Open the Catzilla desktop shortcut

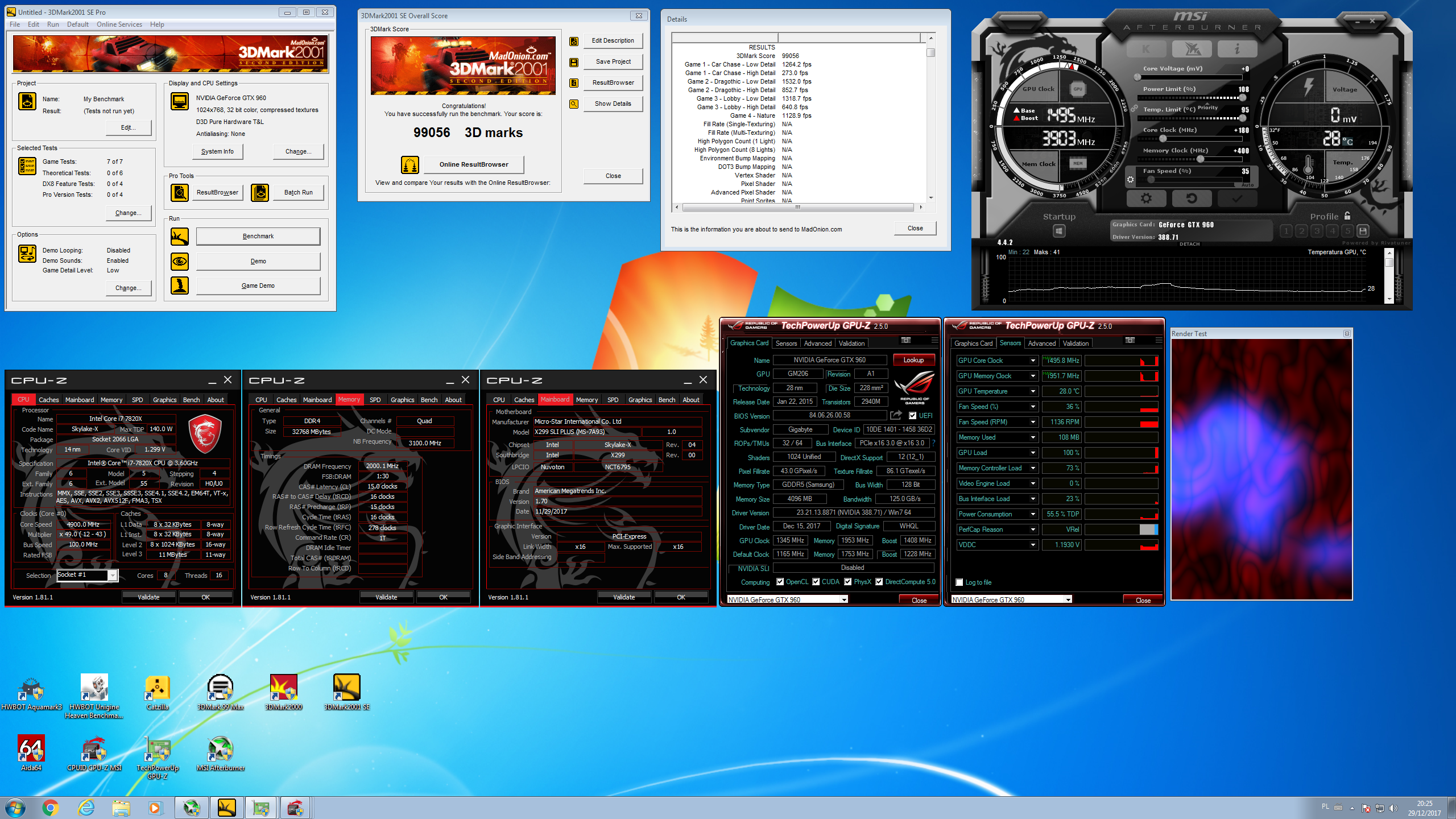click(158, 692)
